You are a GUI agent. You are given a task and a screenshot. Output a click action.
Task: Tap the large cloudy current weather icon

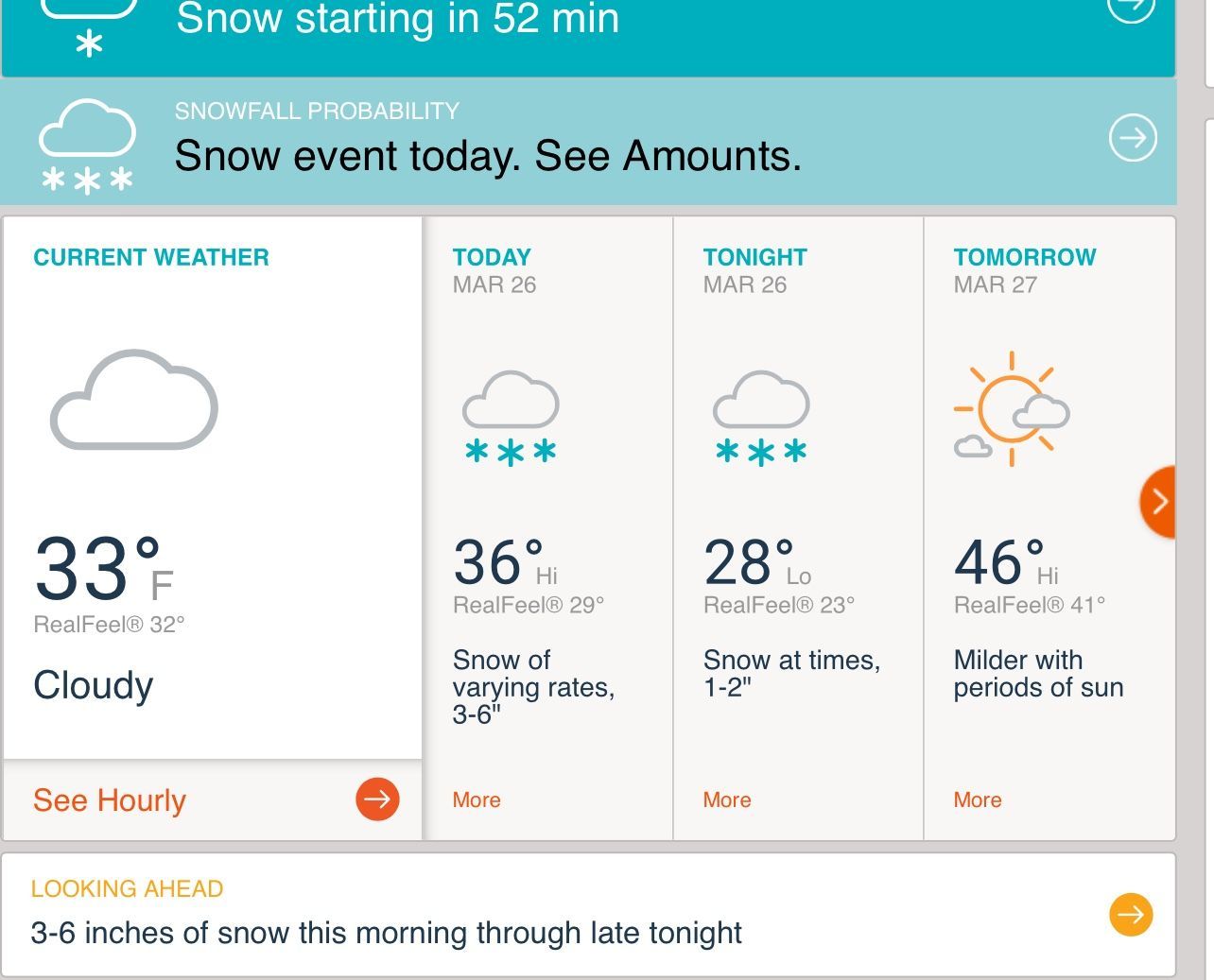click(x=134, y=399)
